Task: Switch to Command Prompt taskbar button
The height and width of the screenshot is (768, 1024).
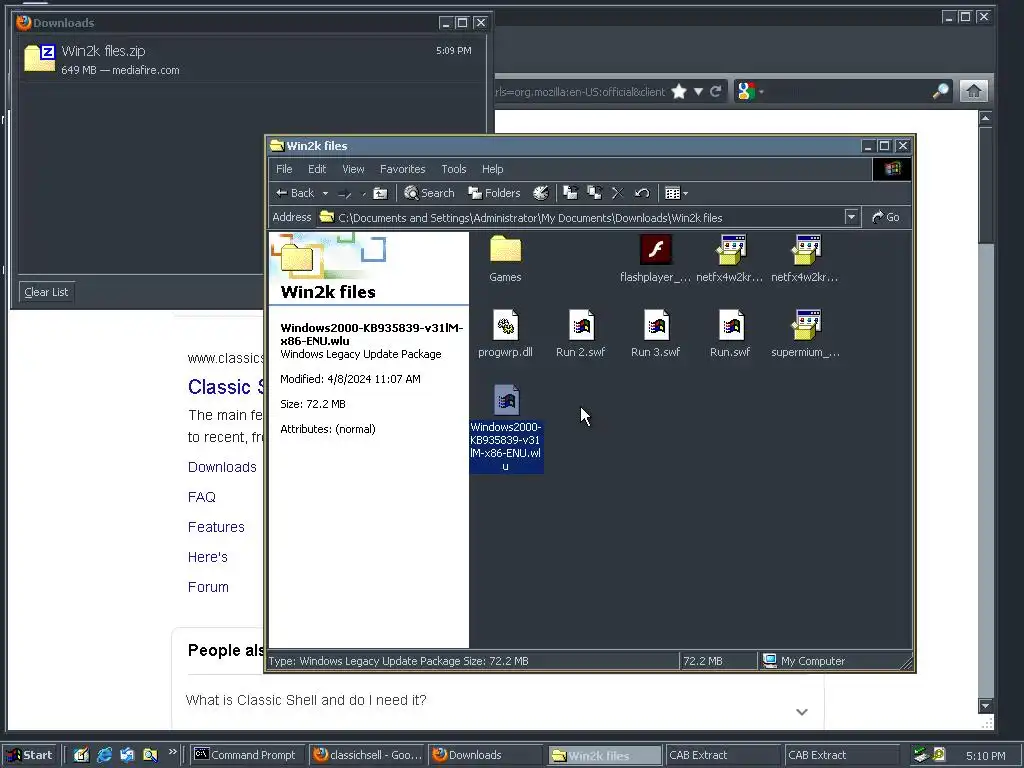Action: coord(248,755)
